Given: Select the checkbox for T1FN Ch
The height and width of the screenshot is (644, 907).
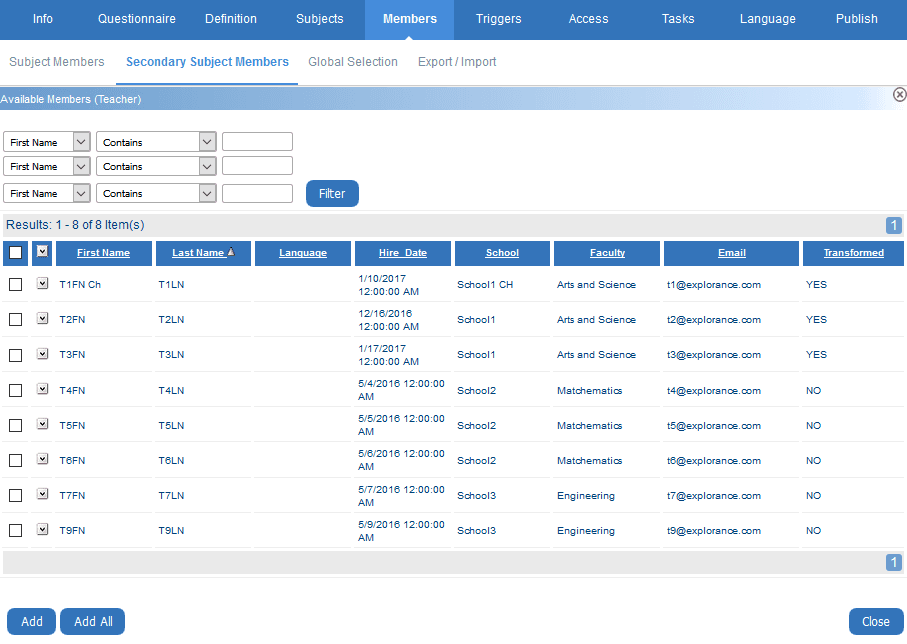Looking at the screenshot, I should 16,285.
